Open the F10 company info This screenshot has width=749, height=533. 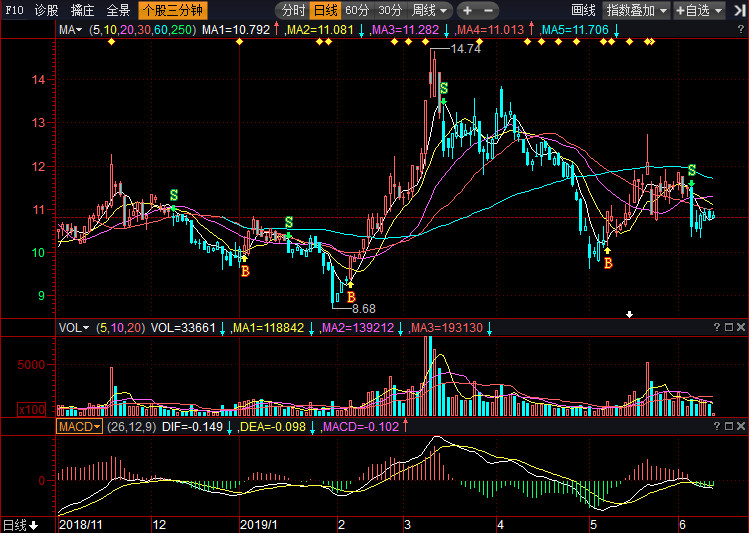(14, 10)
